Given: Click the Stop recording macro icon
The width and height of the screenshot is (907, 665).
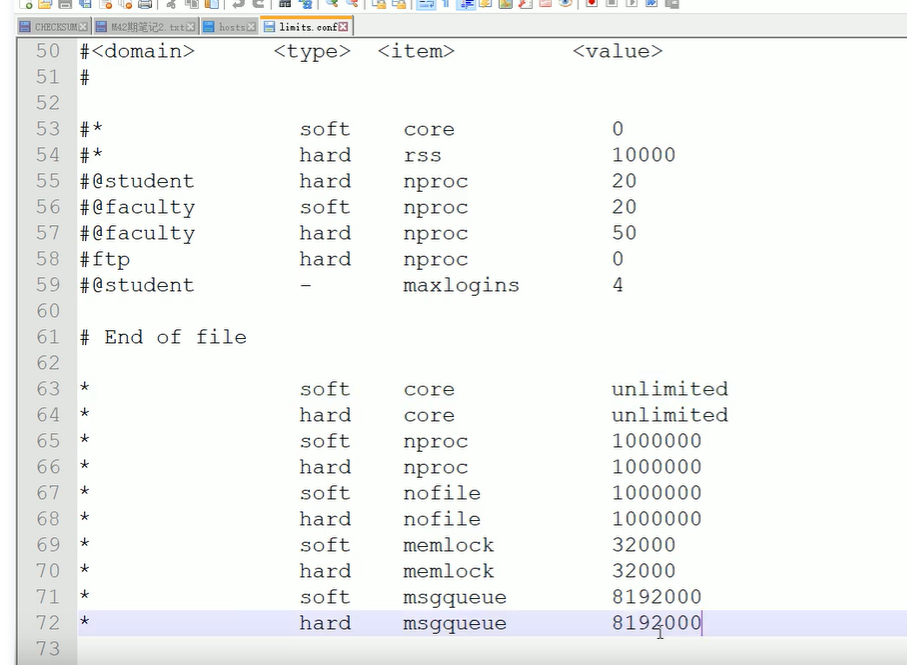Looking at the screenshot, I should pyautogui.click(x=612, y=3).
